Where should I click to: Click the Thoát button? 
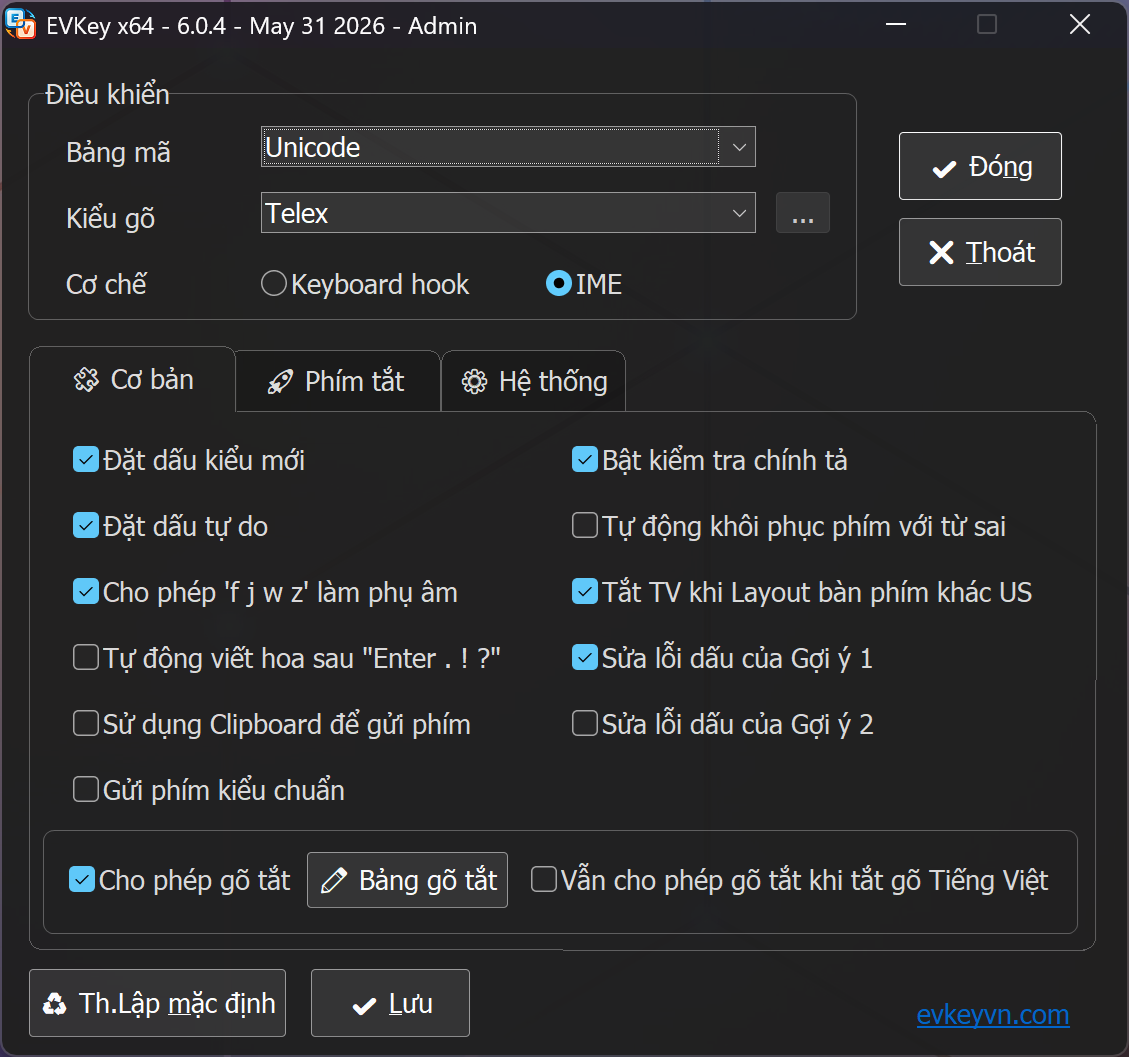coord(980,252)
